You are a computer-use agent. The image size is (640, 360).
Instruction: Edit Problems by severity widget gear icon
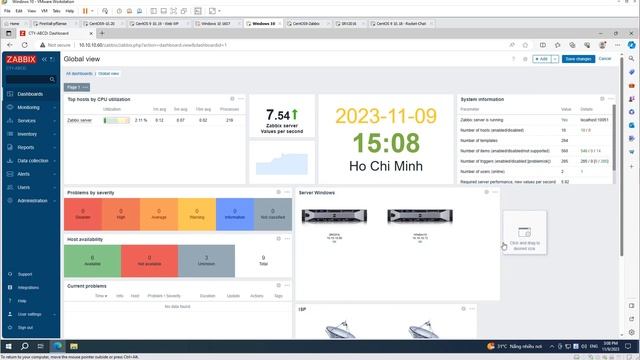point(279,192)
